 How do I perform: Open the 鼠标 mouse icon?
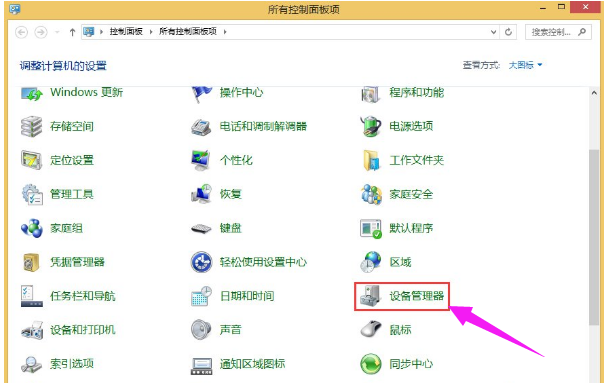tap(371, 330)
